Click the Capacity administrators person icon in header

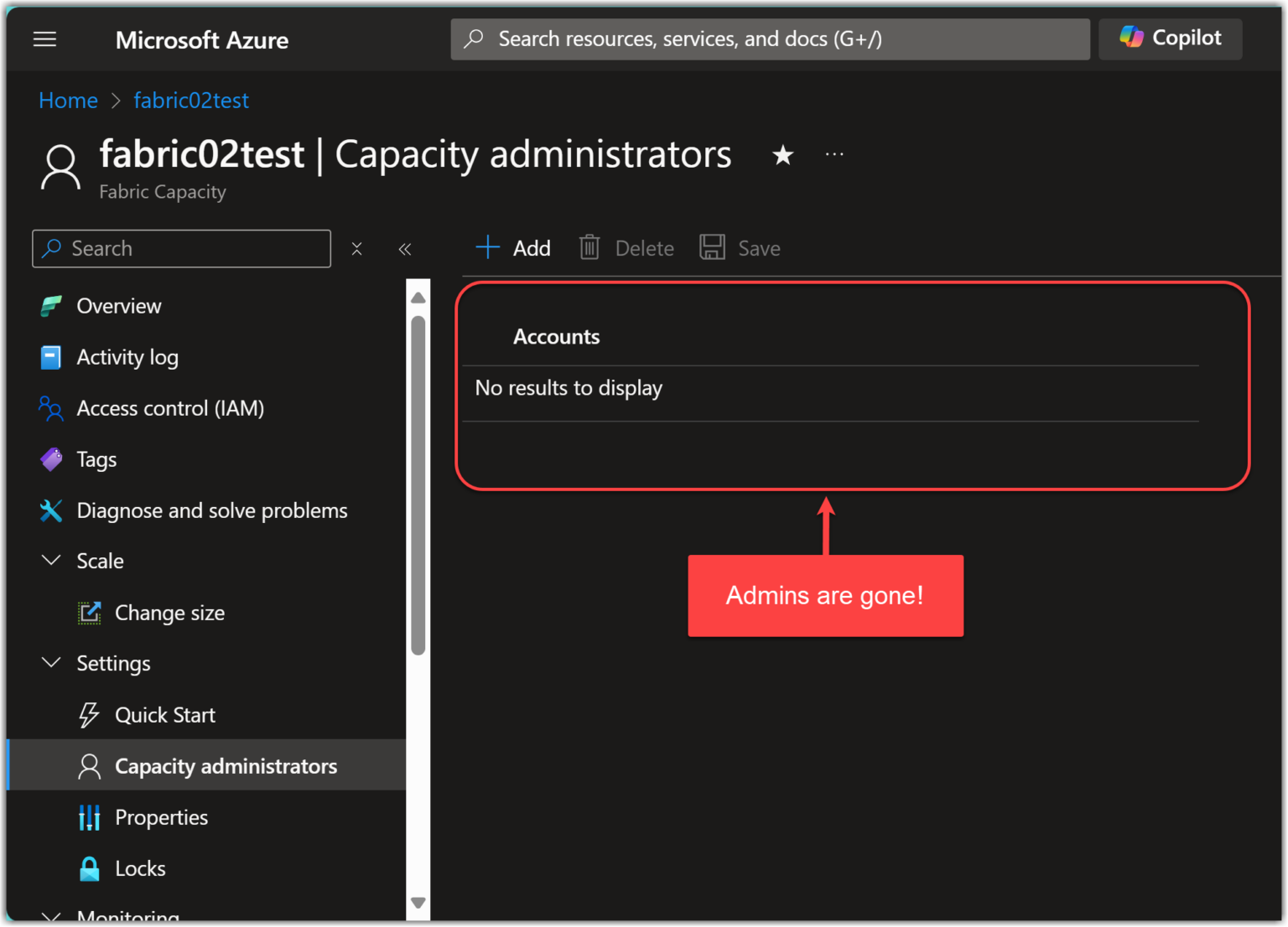coord(61,167)
